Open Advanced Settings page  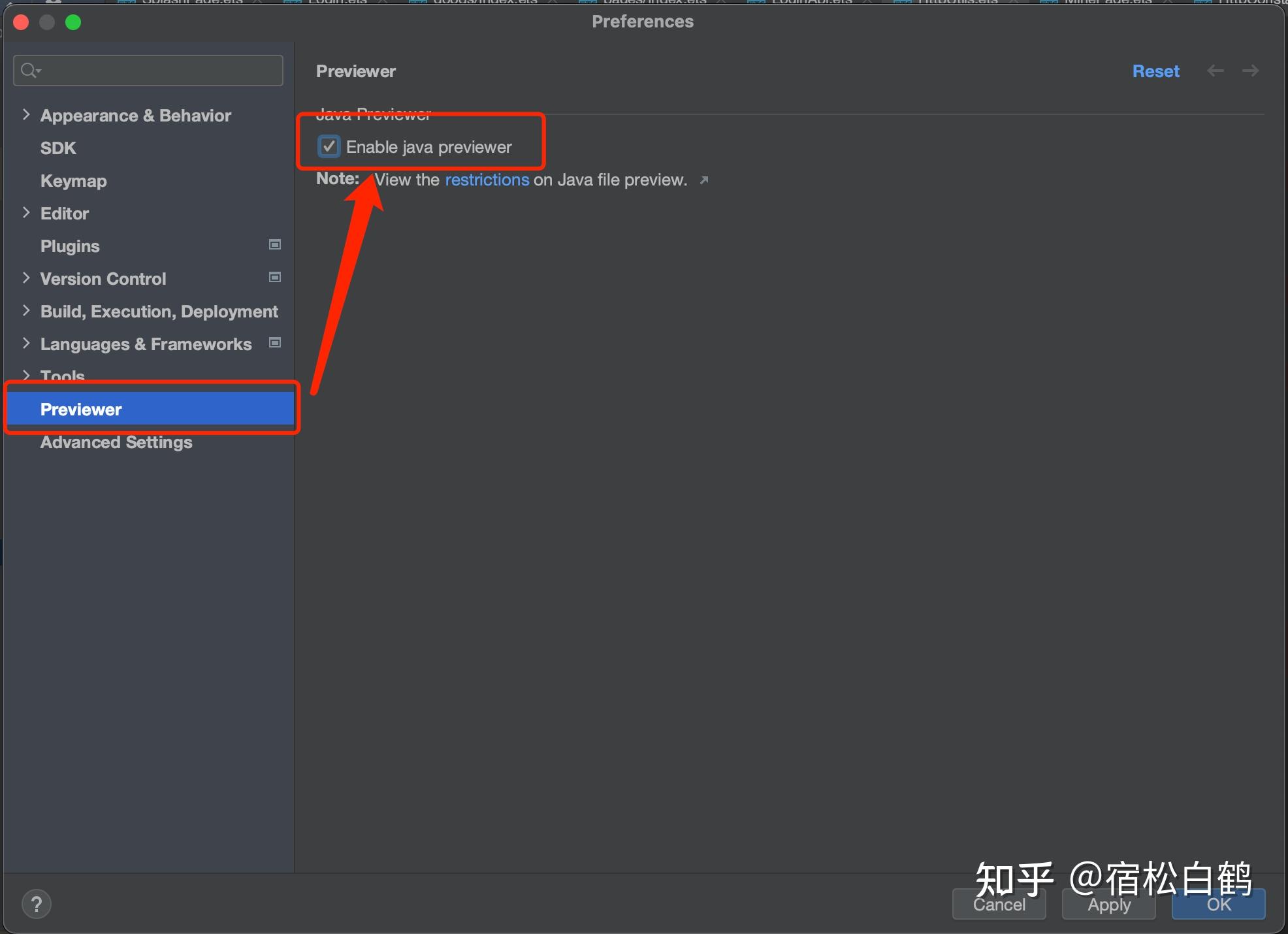tap(116, 442)
